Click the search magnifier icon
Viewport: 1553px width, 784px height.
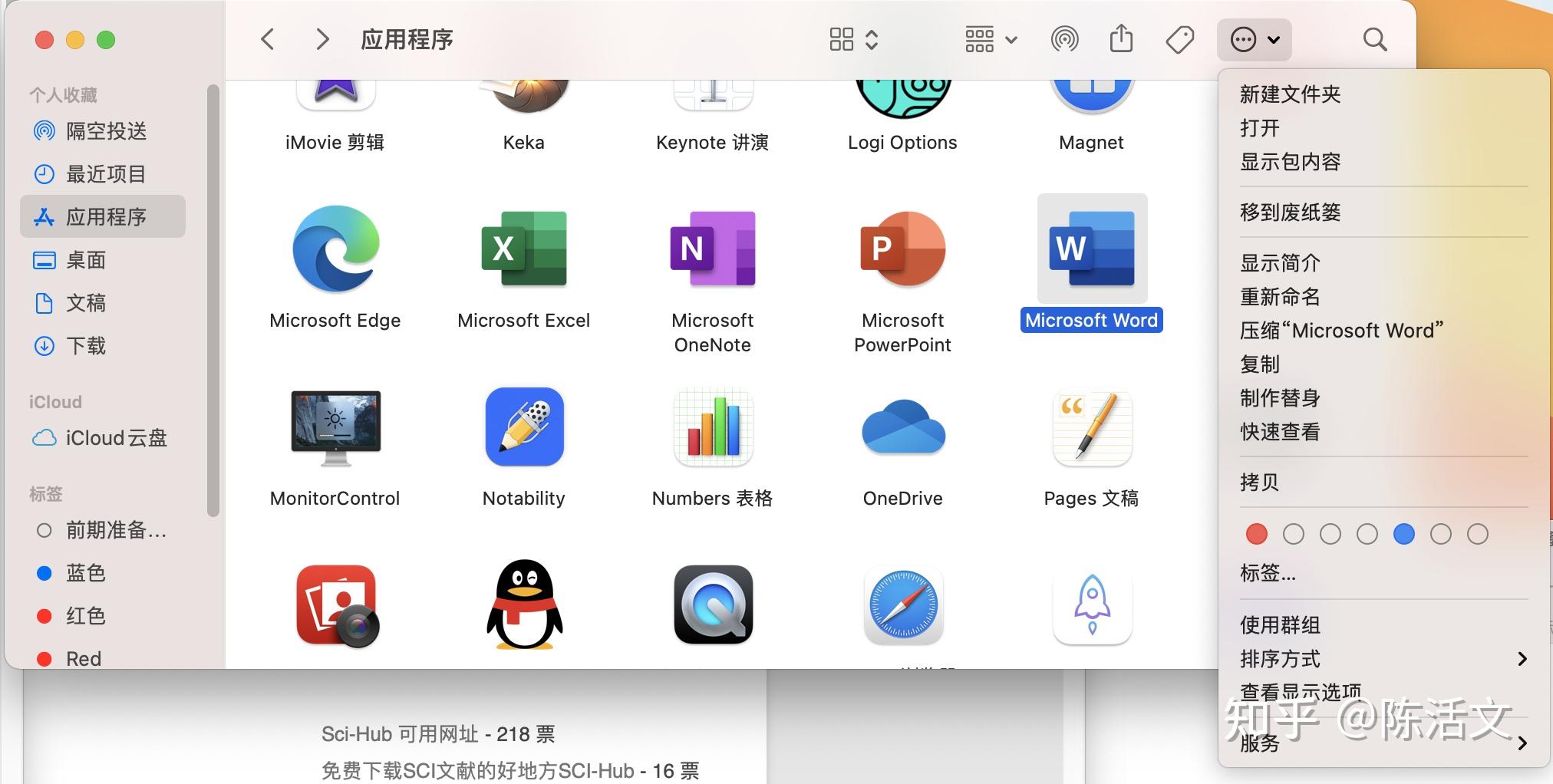click(x=1375, y=39)
